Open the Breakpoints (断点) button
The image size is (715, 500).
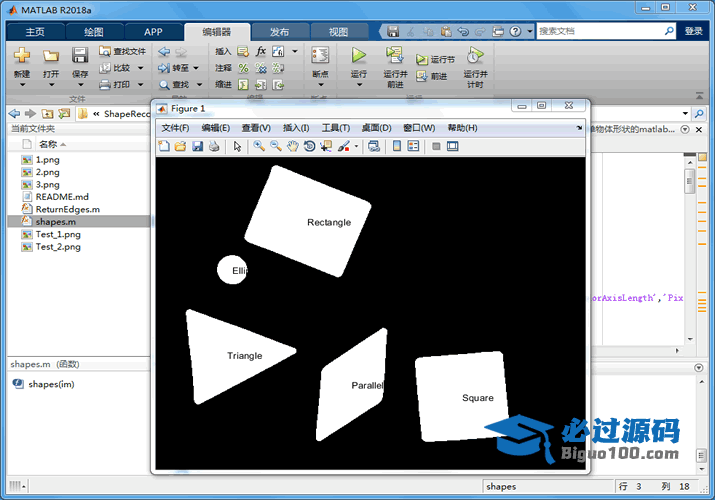click(320, 66)
